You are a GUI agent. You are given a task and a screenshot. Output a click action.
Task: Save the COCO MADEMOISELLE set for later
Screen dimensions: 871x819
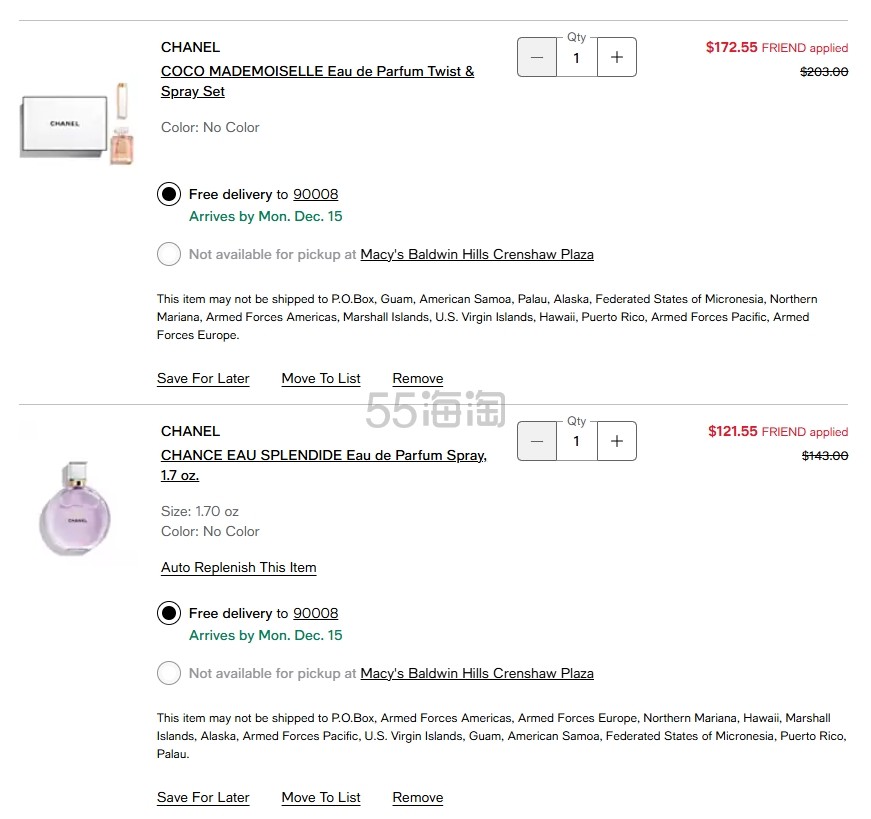pos(203,379)
